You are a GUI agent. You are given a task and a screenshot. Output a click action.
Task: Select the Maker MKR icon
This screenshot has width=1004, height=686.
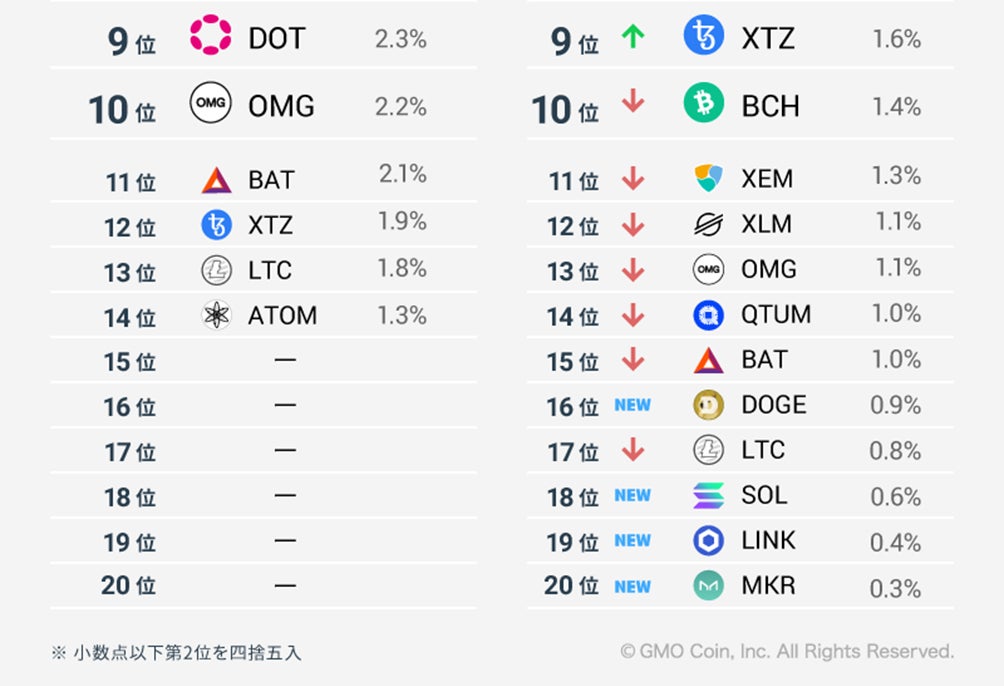point(708,586)
